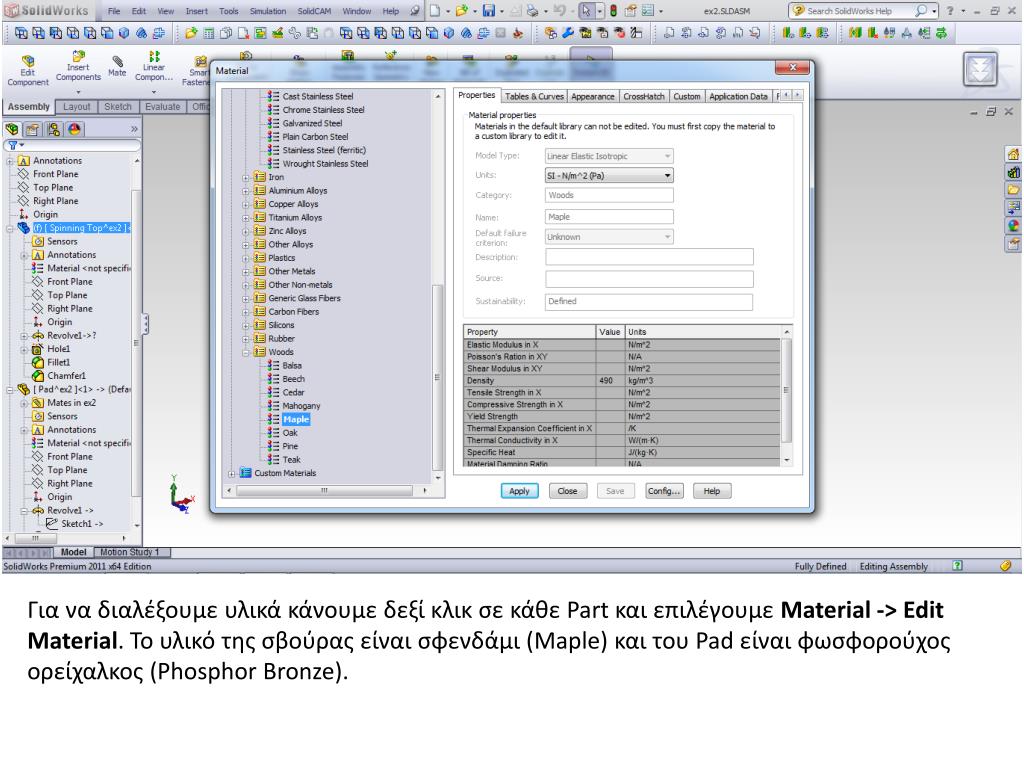This screenshot has width=1024, height=768.
Task: Switch to the Application Data tab
Action: coord(738,96)
